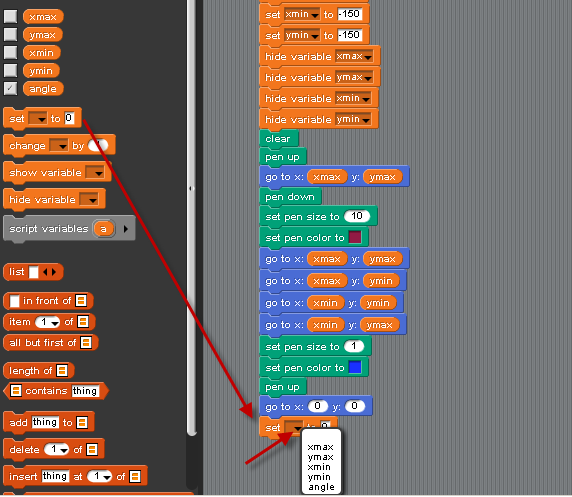Click the right arrow on the 'list' block
Screen dimensions: 572x497
[54, 272]
